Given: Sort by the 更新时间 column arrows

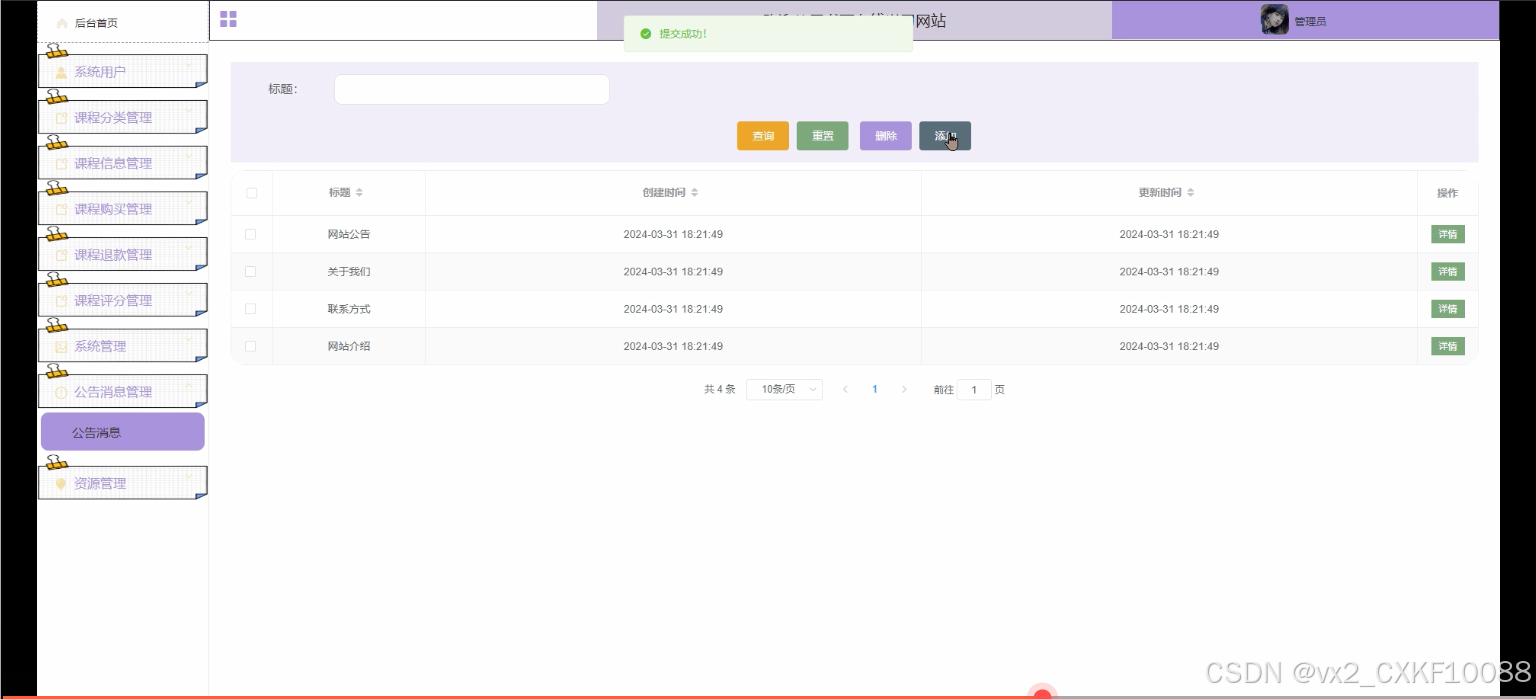Looking at the screenshot, I should click(x=1190, y=193).
